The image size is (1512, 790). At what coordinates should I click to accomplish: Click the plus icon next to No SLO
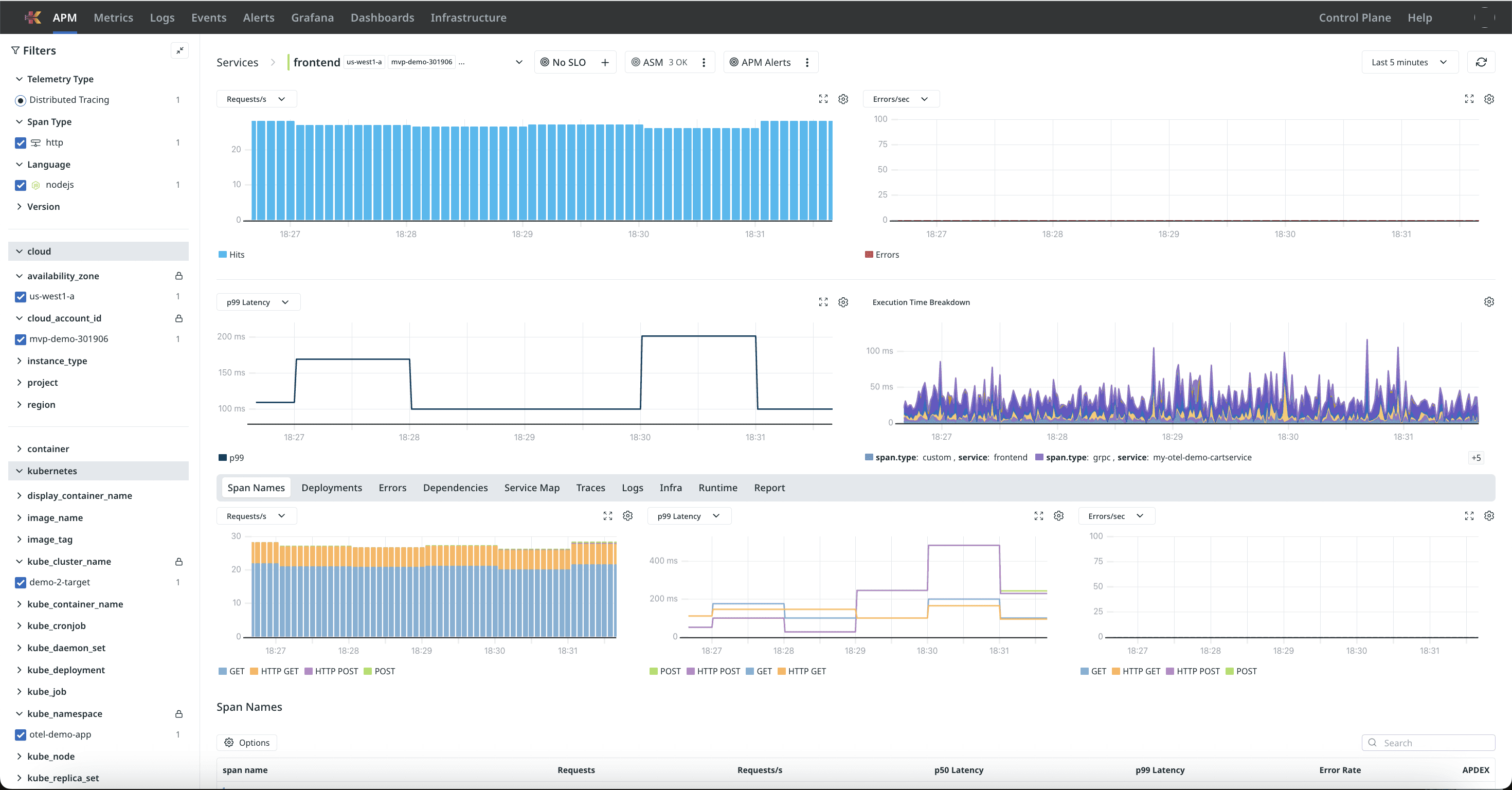tap(605, 62)
